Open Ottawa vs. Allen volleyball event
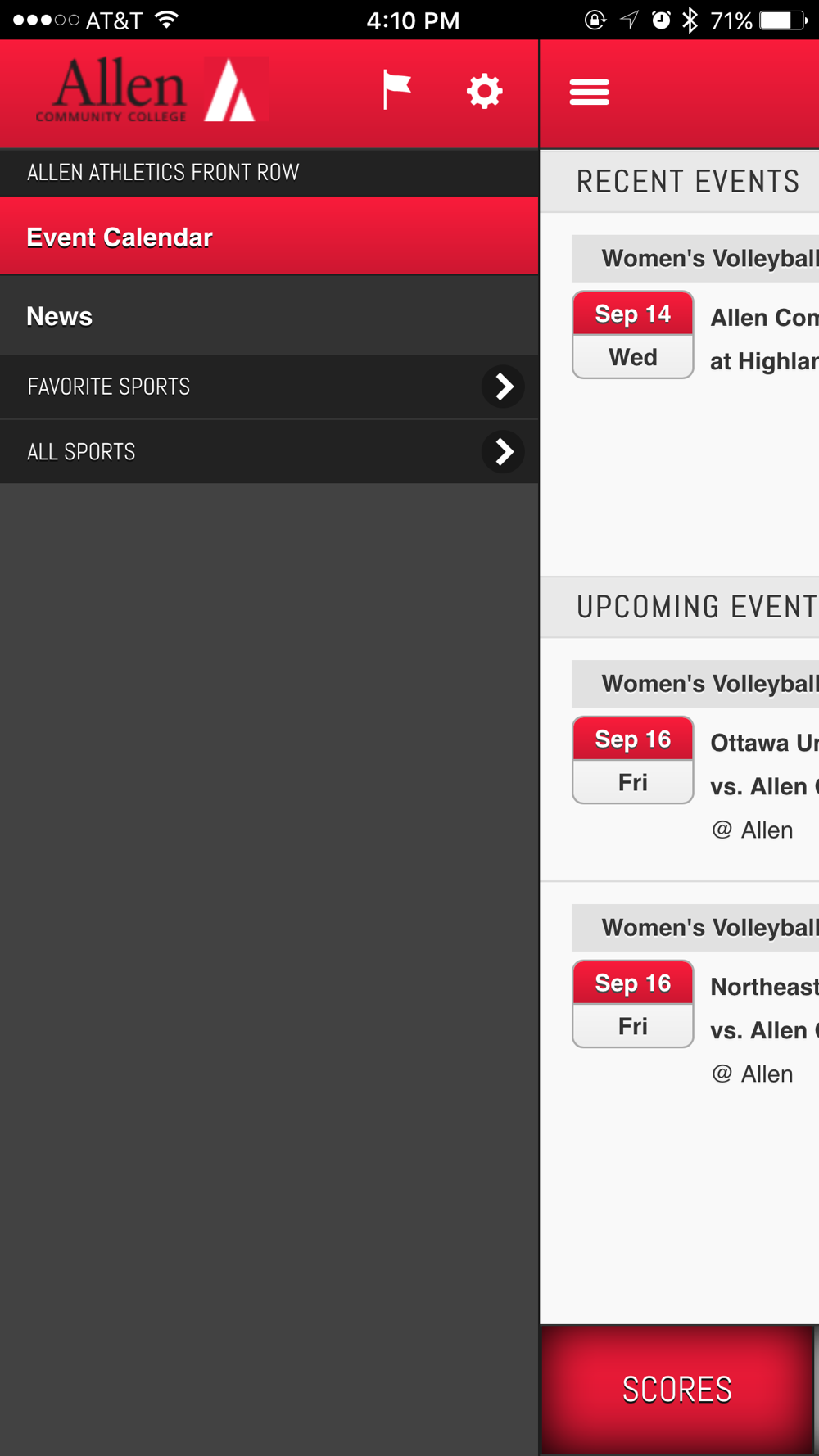 (762, 766)
